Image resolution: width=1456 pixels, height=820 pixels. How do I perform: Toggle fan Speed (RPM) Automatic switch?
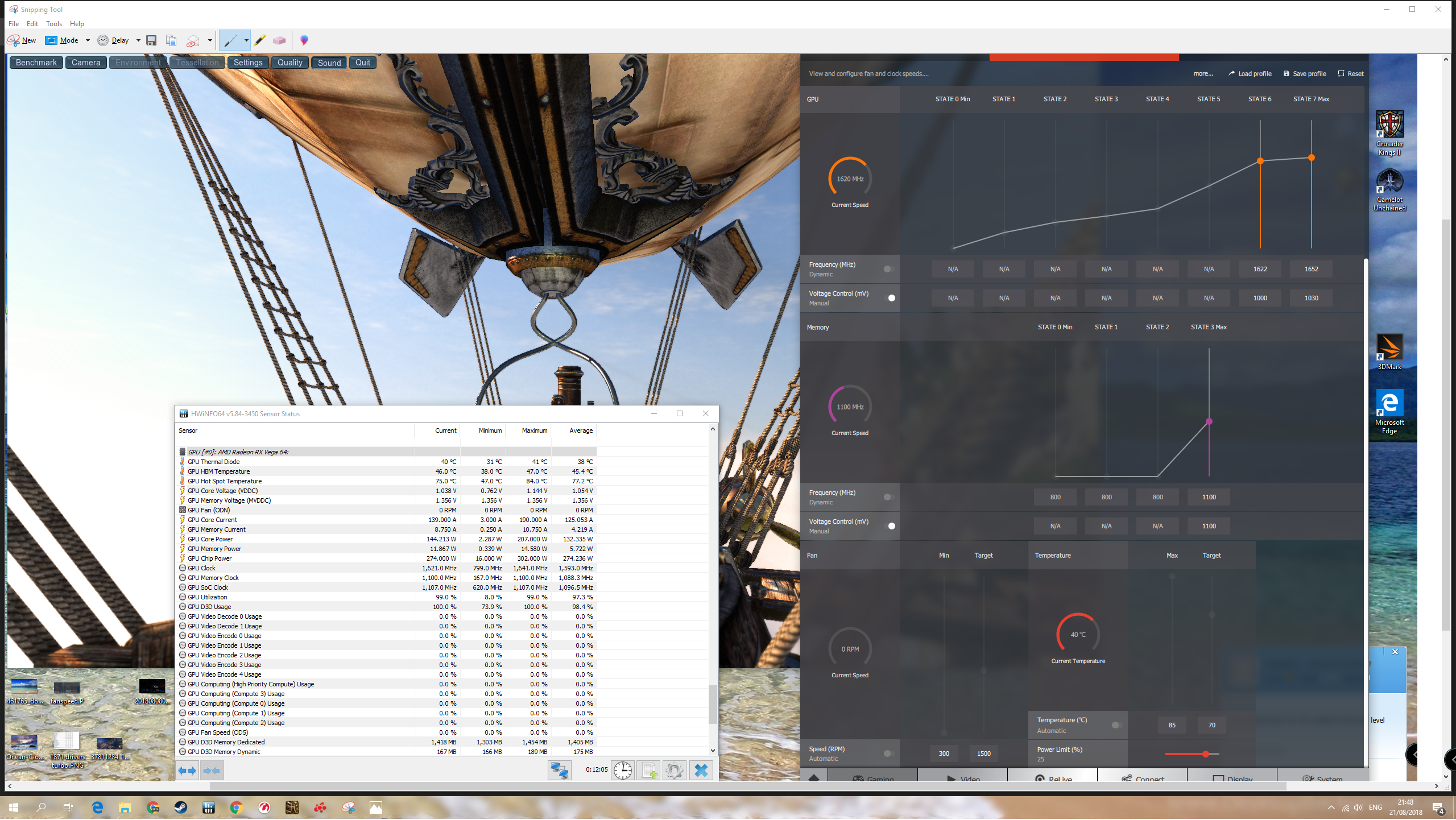[x=889, y=754]
